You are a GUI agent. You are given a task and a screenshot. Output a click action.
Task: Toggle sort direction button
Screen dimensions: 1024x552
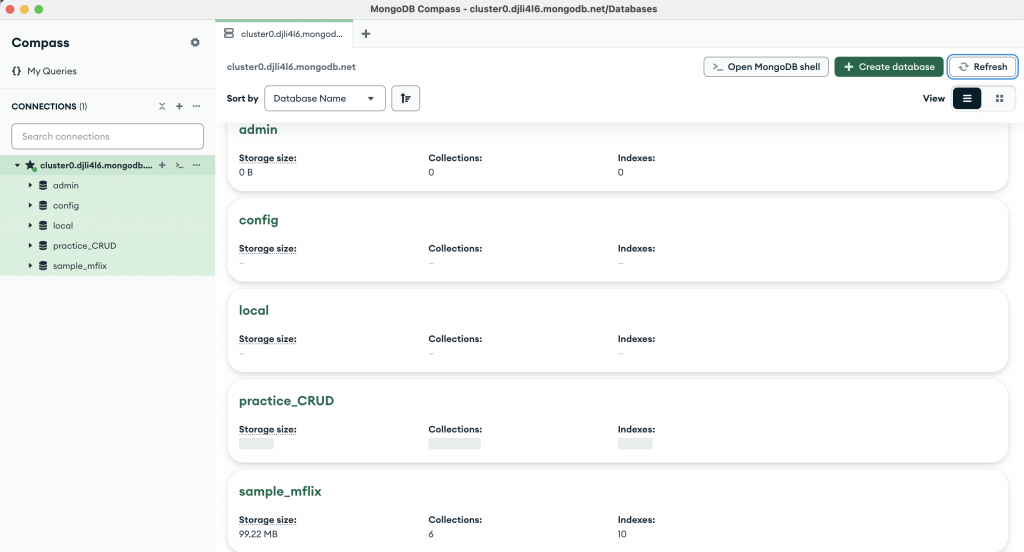tap(406, 99)
